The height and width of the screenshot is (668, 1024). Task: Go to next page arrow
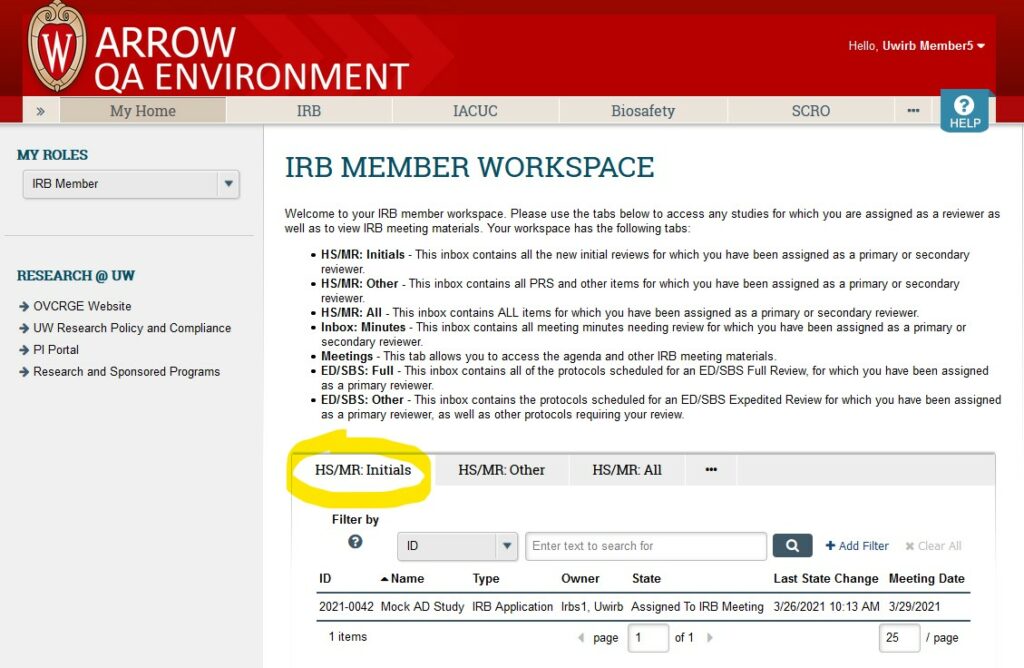pos(710,637)
